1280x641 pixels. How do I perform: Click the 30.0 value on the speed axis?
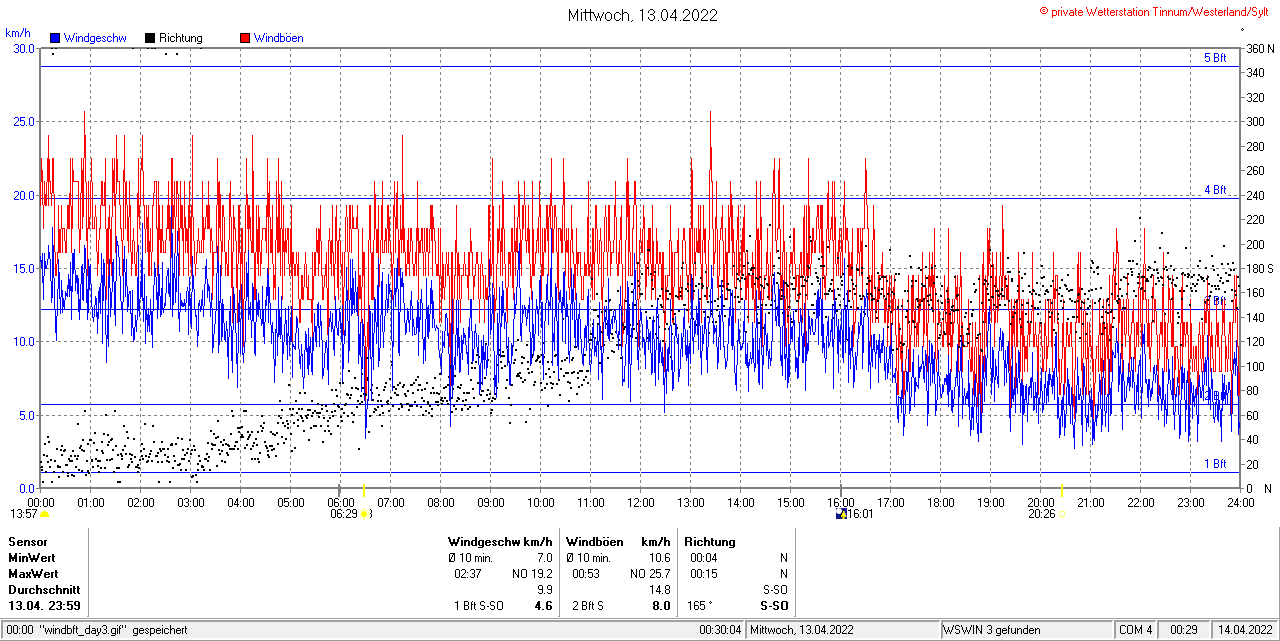click(23, 48)
